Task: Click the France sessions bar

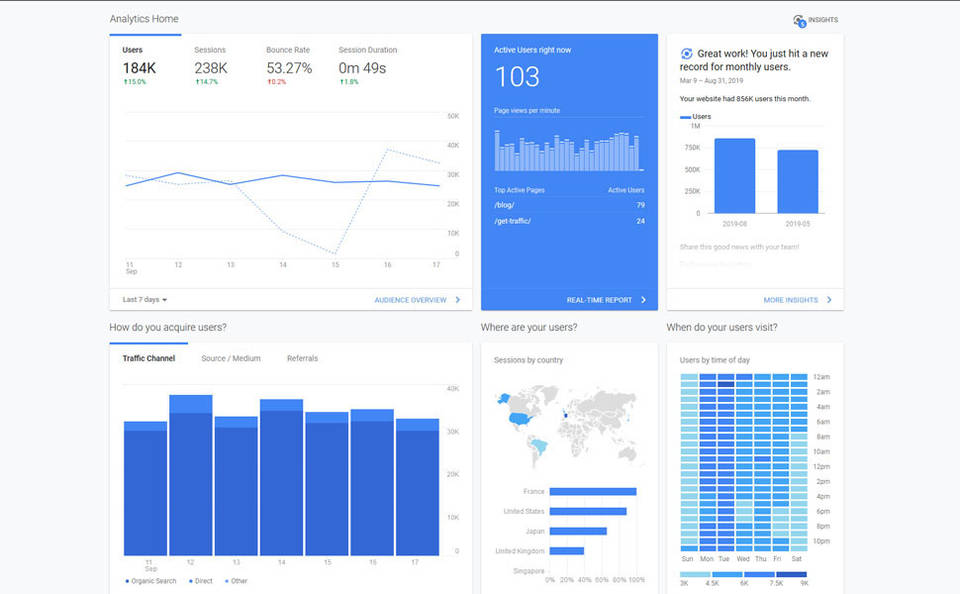Action: 593,492
